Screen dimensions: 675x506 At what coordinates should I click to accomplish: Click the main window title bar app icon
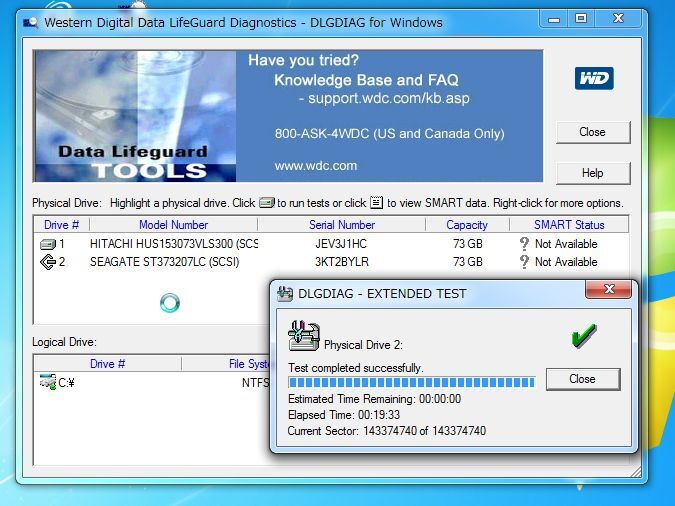pyautogui.click(x=31, y=22)
